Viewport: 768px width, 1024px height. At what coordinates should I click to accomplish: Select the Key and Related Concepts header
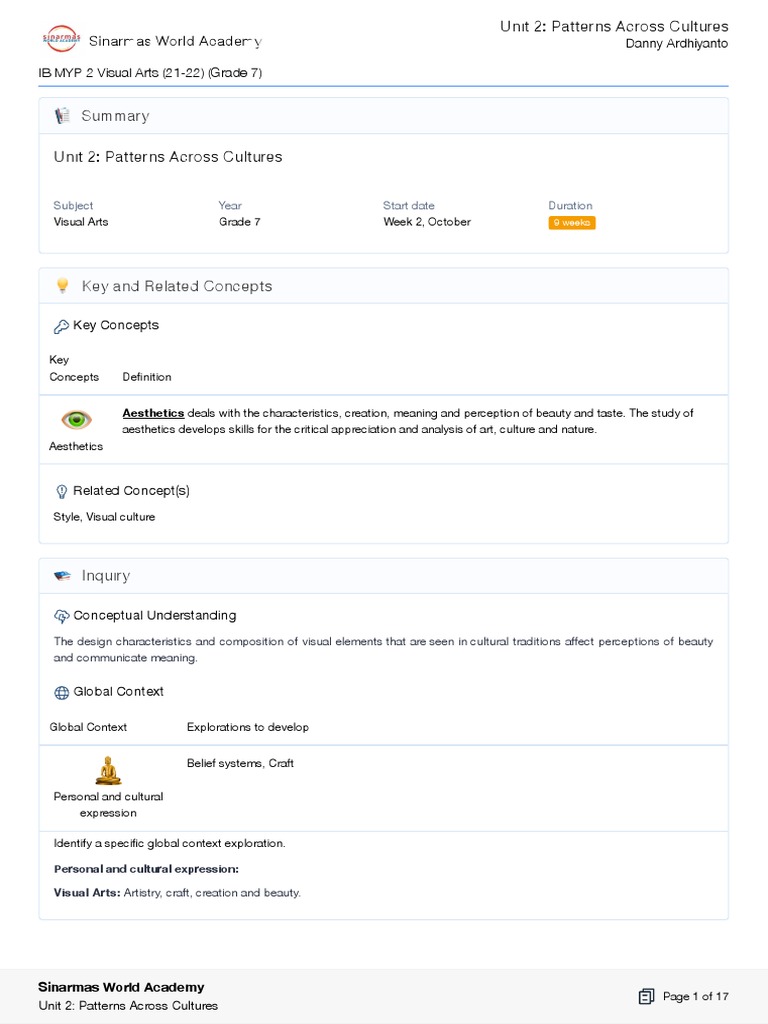coord(176,286)
